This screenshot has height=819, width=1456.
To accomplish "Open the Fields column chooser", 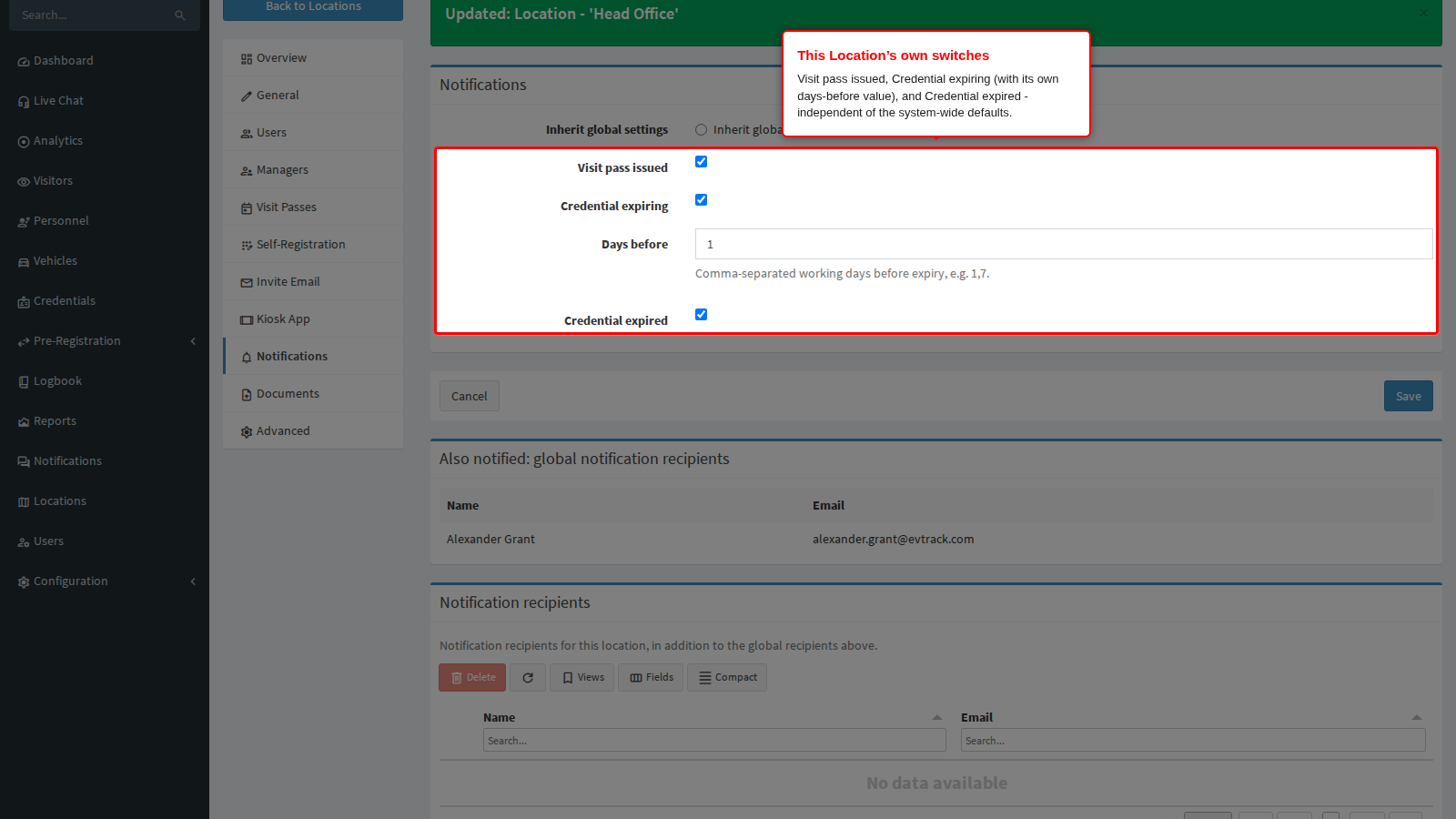I will click(651, 678).
